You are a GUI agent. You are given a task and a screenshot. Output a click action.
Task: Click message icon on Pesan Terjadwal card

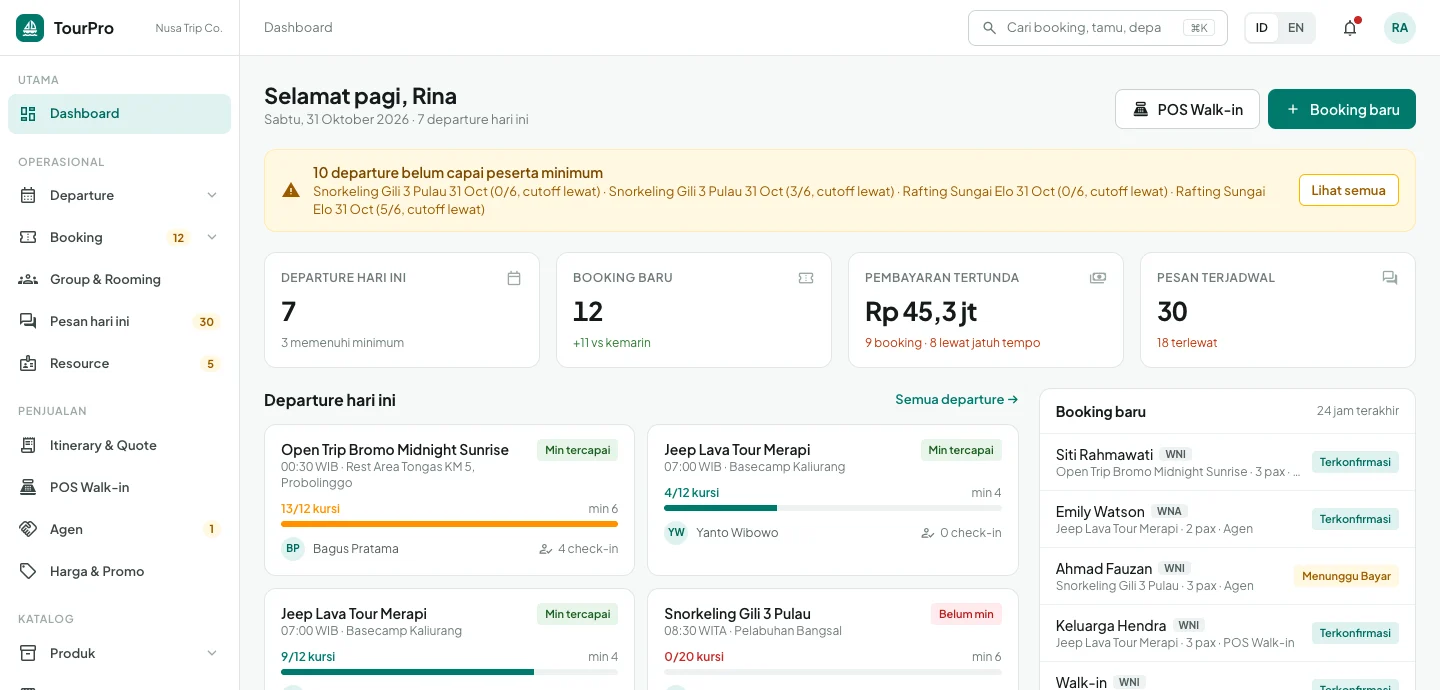[1390, 278]
